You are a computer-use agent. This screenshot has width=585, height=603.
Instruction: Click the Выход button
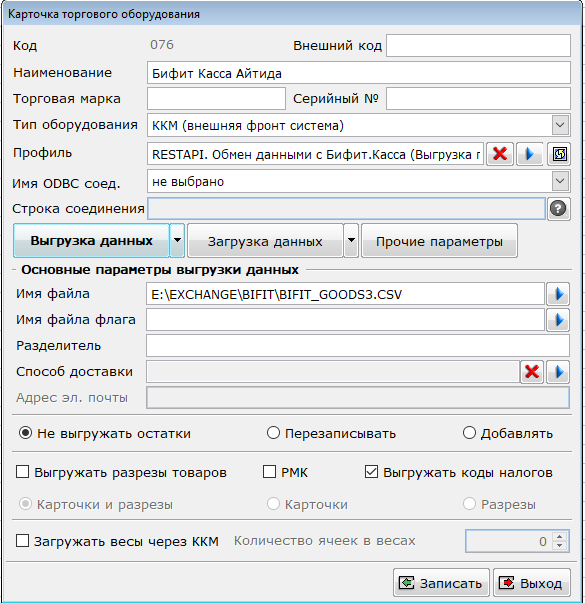[x=532, y=583]
